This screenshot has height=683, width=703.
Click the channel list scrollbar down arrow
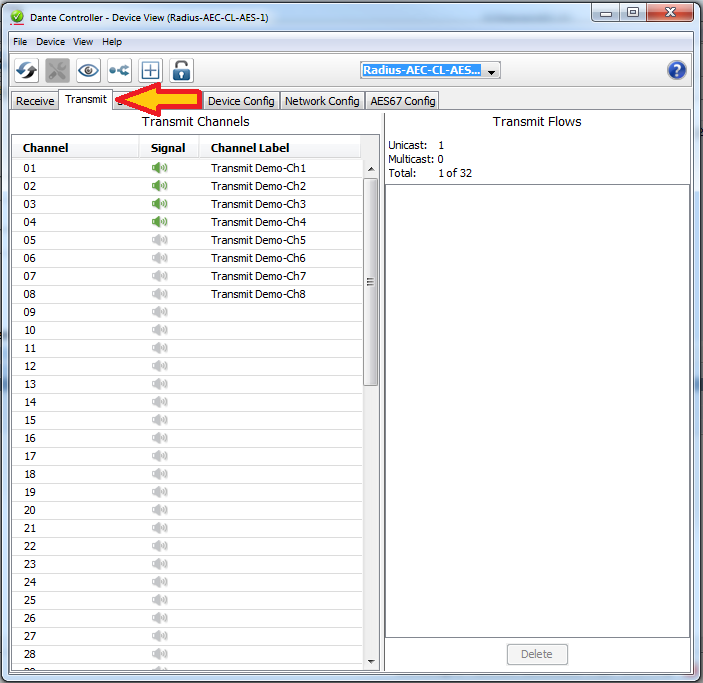point(371,661)
